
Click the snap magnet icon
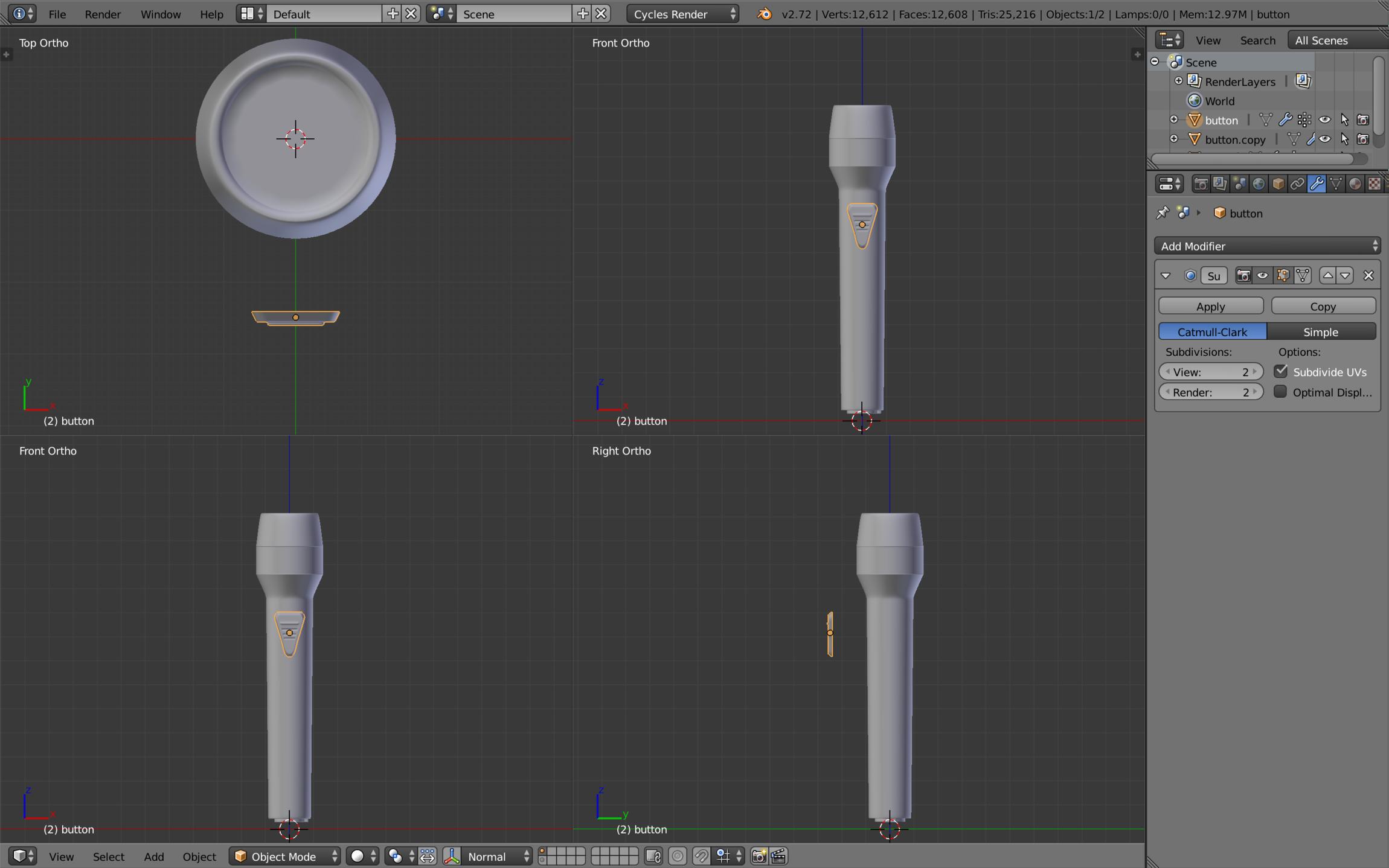(x=701, y=856)
